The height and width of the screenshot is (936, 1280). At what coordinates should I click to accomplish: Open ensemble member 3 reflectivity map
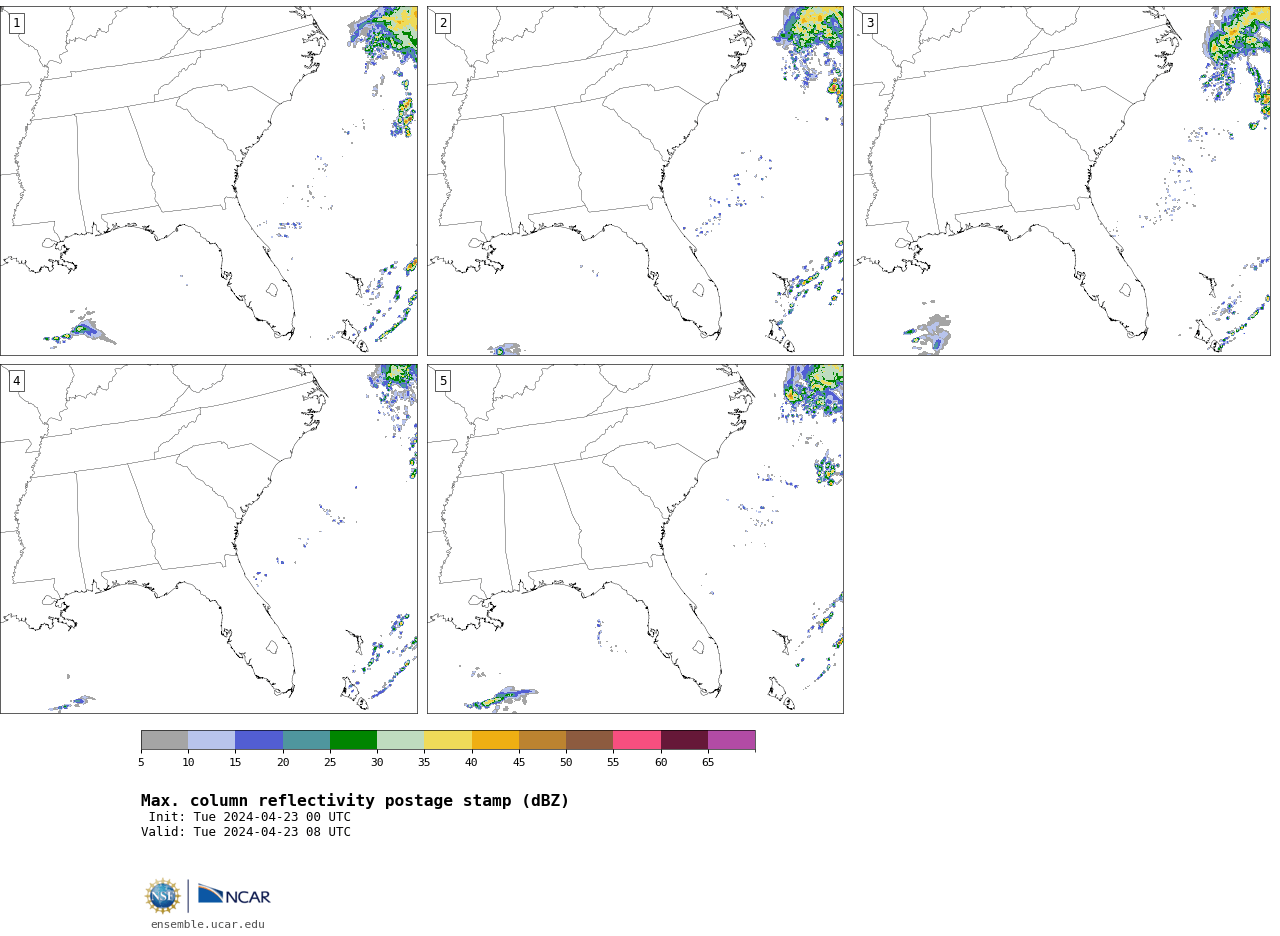pos(1061,181)
